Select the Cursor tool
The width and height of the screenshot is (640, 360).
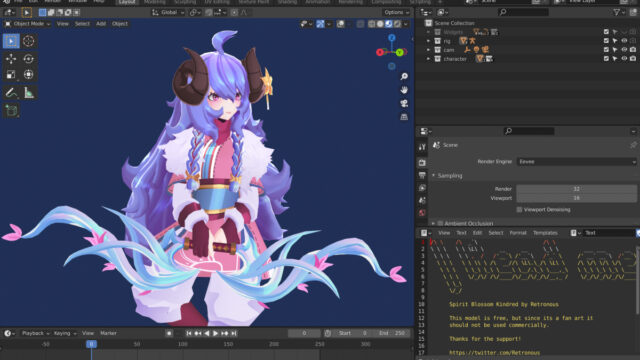pos(29,41)
